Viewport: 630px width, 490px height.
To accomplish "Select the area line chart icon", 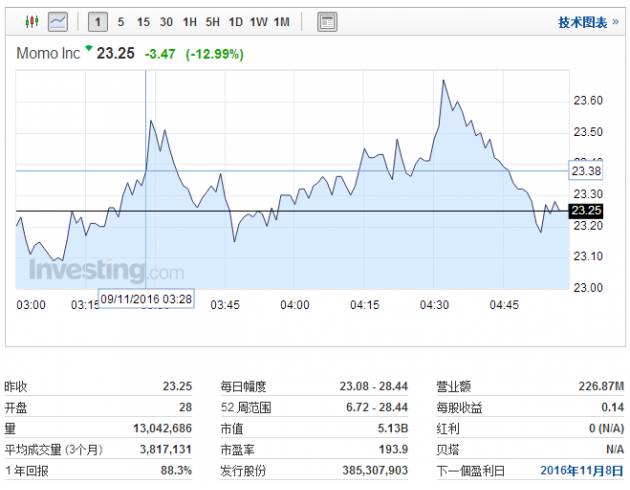I will (58, 21).
